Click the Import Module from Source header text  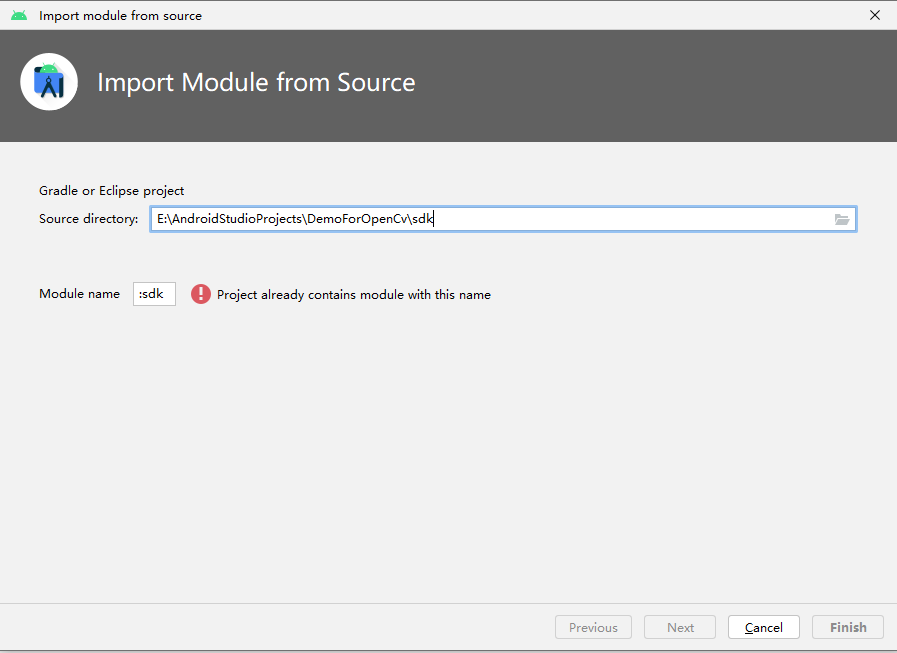point(256,82)
